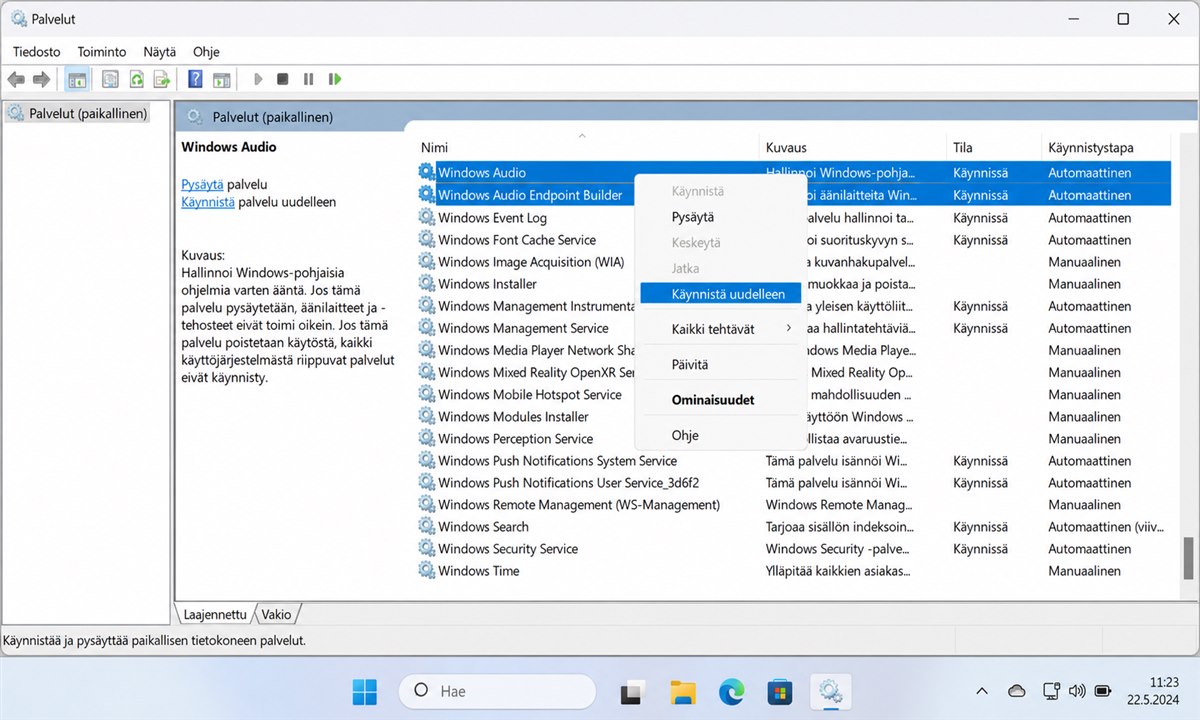Select the Windows Font Cache Service row
The width and height of the screenshot is (1200, 720).
point(794,240)
